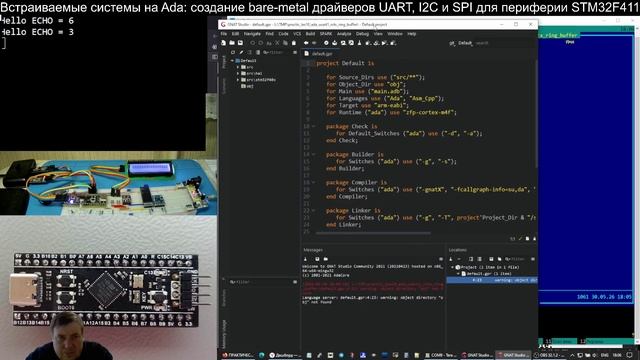The image size is (640, 360).
Task: Open the Debug menu
Action: coord(362,34)
